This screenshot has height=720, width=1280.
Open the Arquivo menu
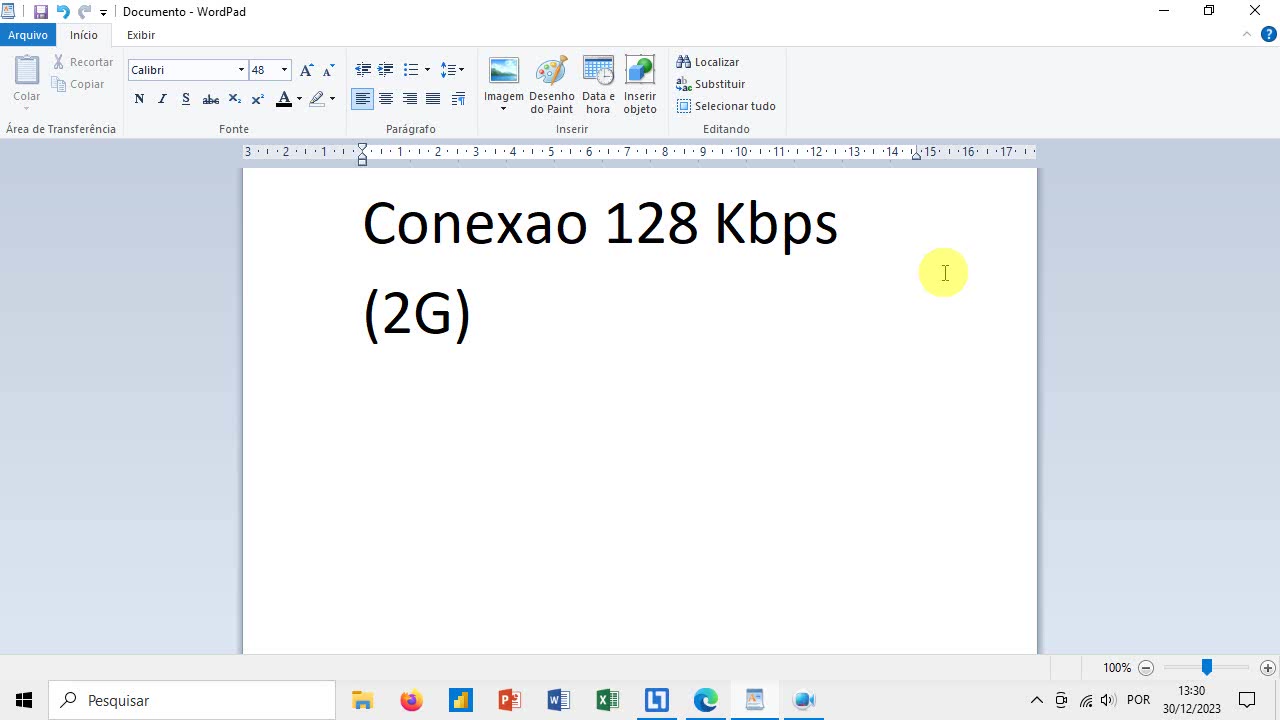[28, 35]
